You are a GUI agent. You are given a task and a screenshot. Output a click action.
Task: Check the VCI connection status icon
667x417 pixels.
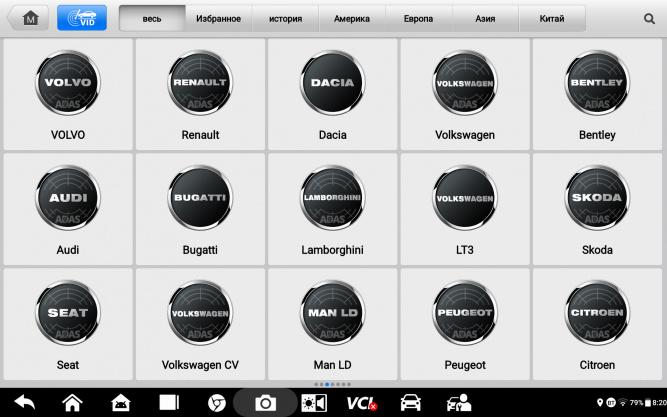(x=362, y=403)
